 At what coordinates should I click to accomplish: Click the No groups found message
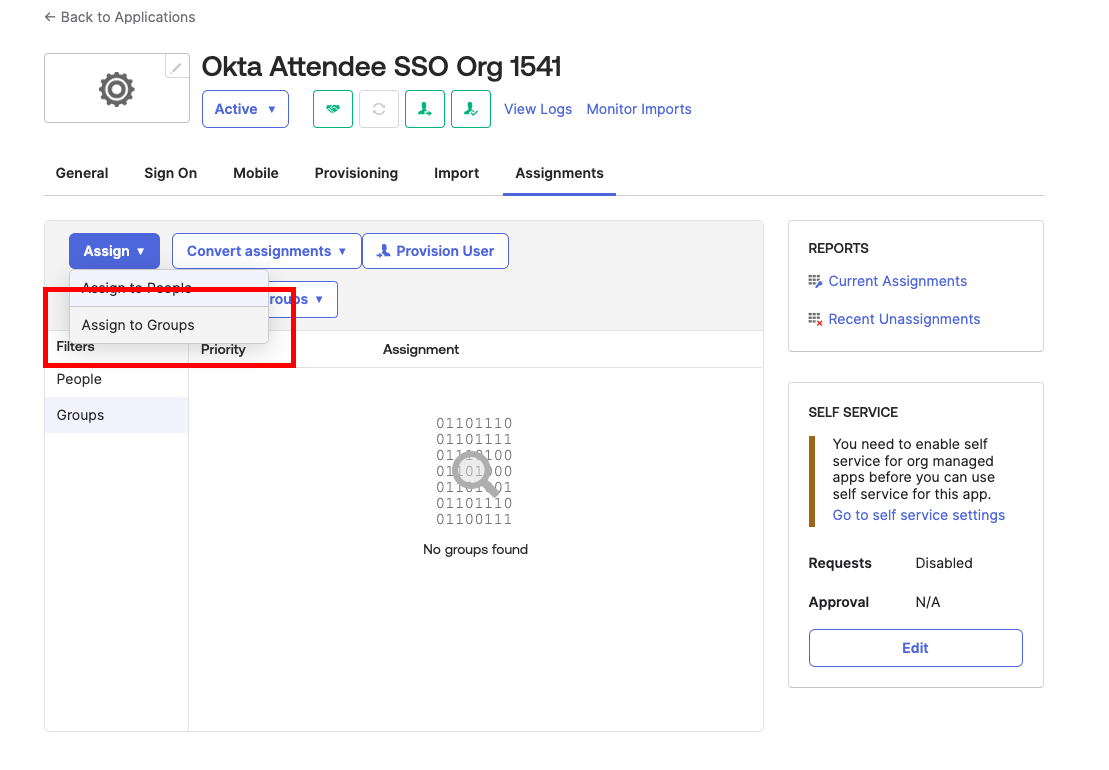tap(475, 549)
